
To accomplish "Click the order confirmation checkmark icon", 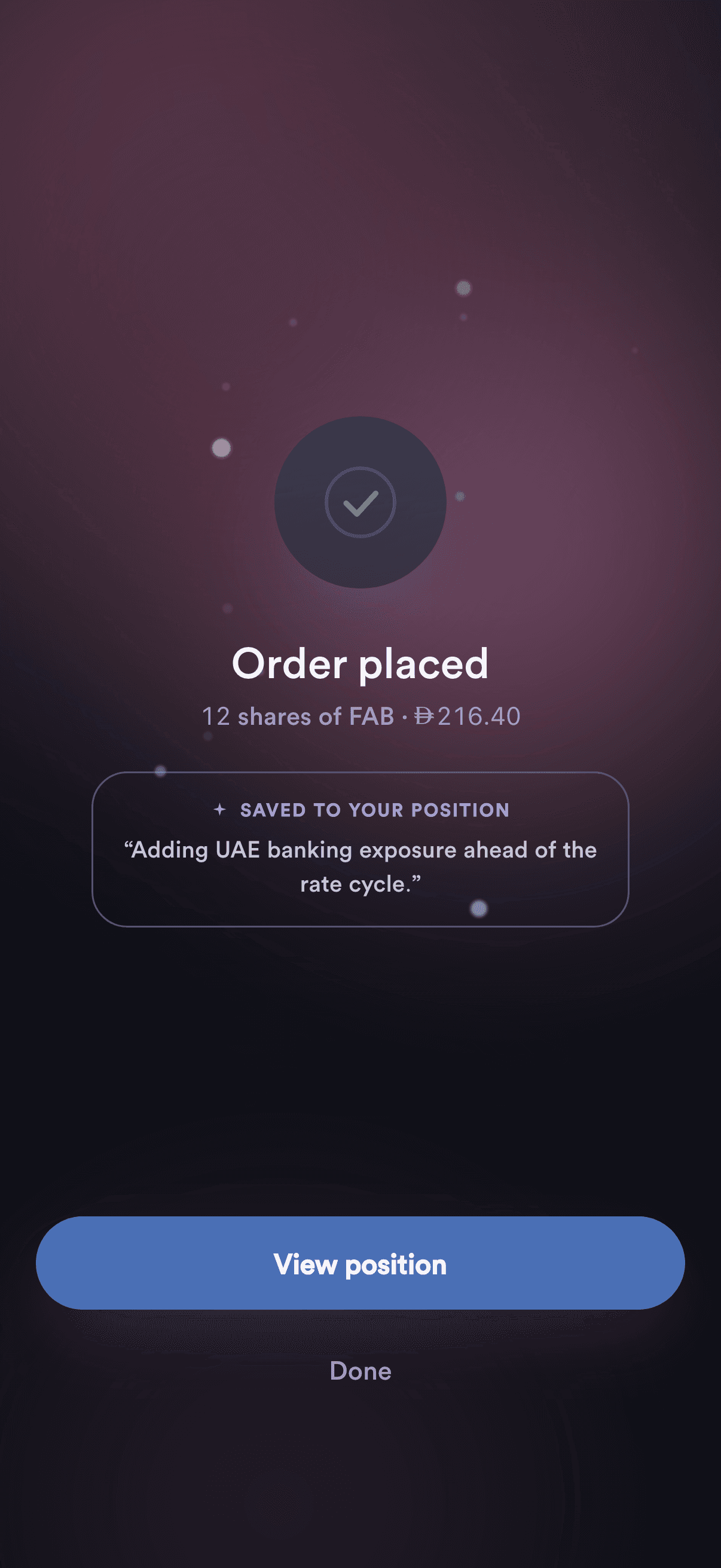I will click(360, 502).
